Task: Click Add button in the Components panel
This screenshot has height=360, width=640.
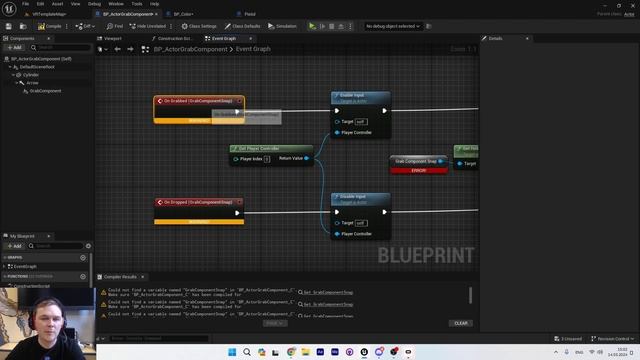Action: tap(14, 48)
